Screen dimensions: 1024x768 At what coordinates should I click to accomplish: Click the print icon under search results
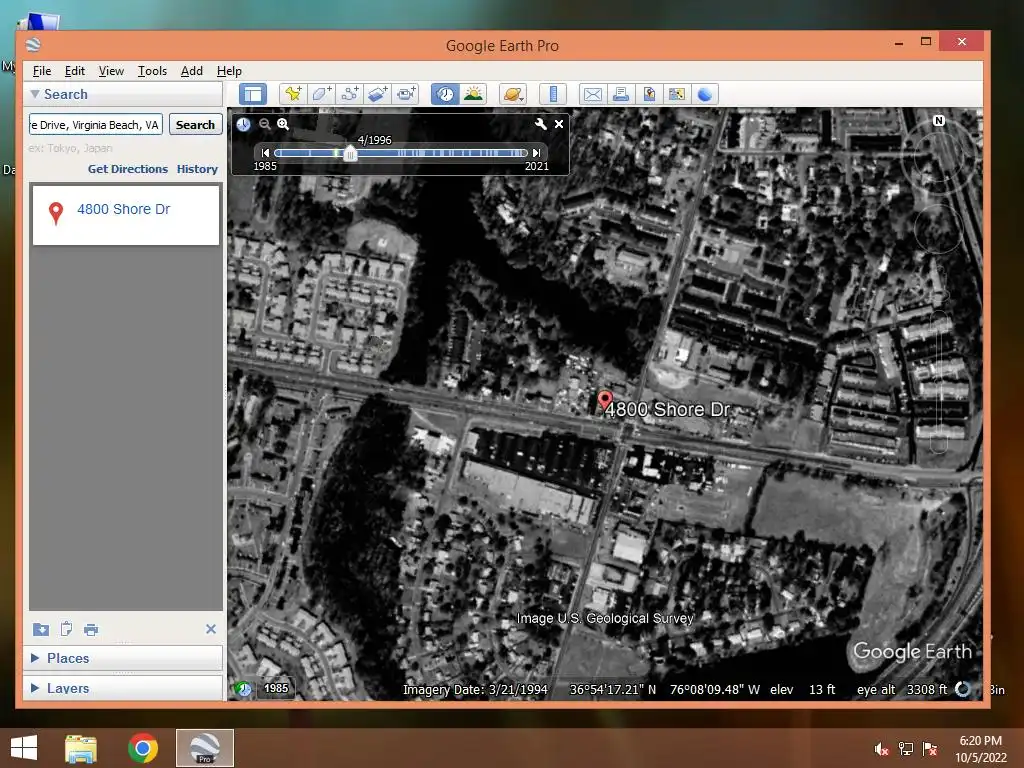tap(91, 630)
